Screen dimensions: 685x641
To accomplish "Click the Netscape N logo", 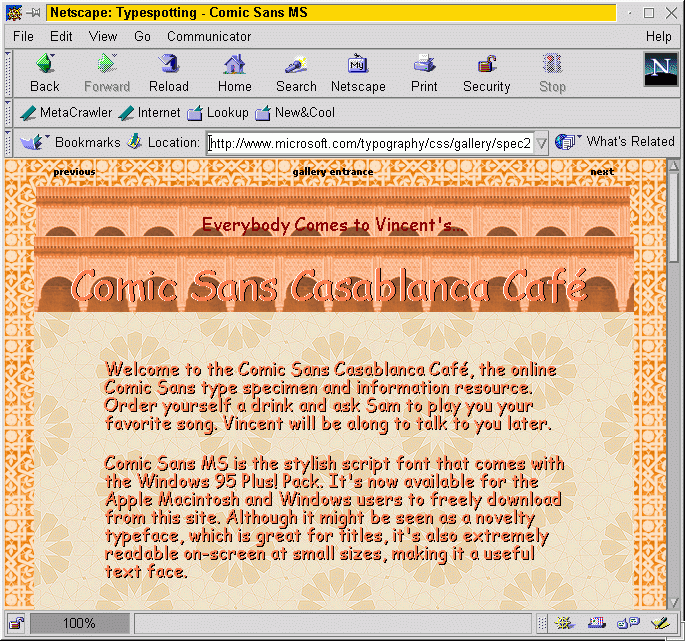I will 661,69.
